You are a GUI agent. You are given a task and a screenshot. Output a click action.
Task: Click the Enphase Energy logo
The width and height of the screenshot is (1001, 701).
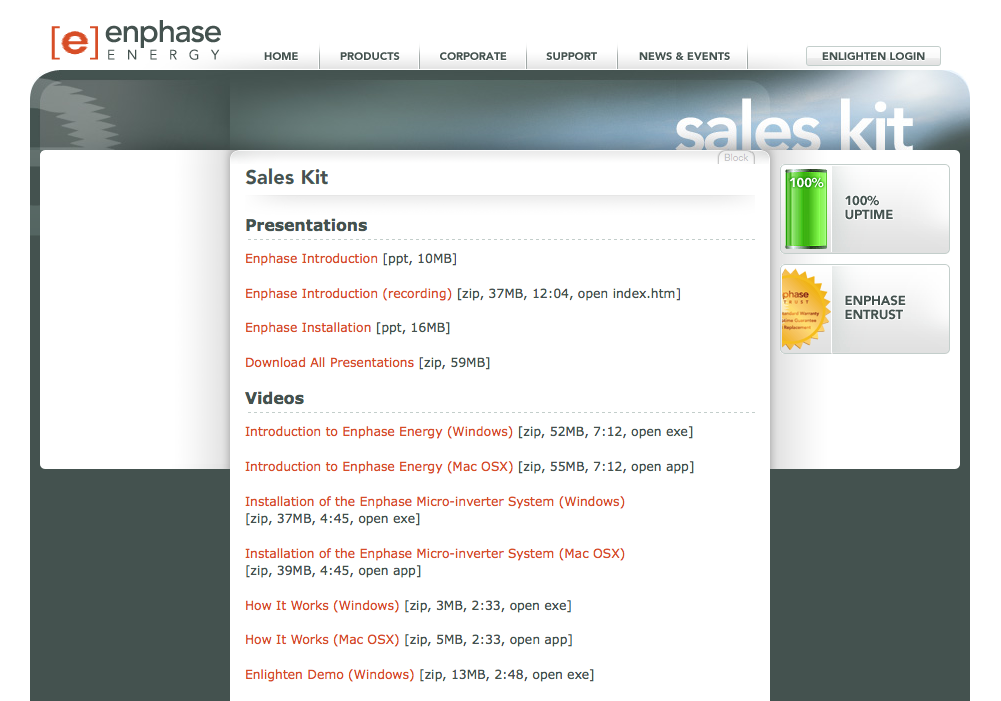tap(136, 41)
